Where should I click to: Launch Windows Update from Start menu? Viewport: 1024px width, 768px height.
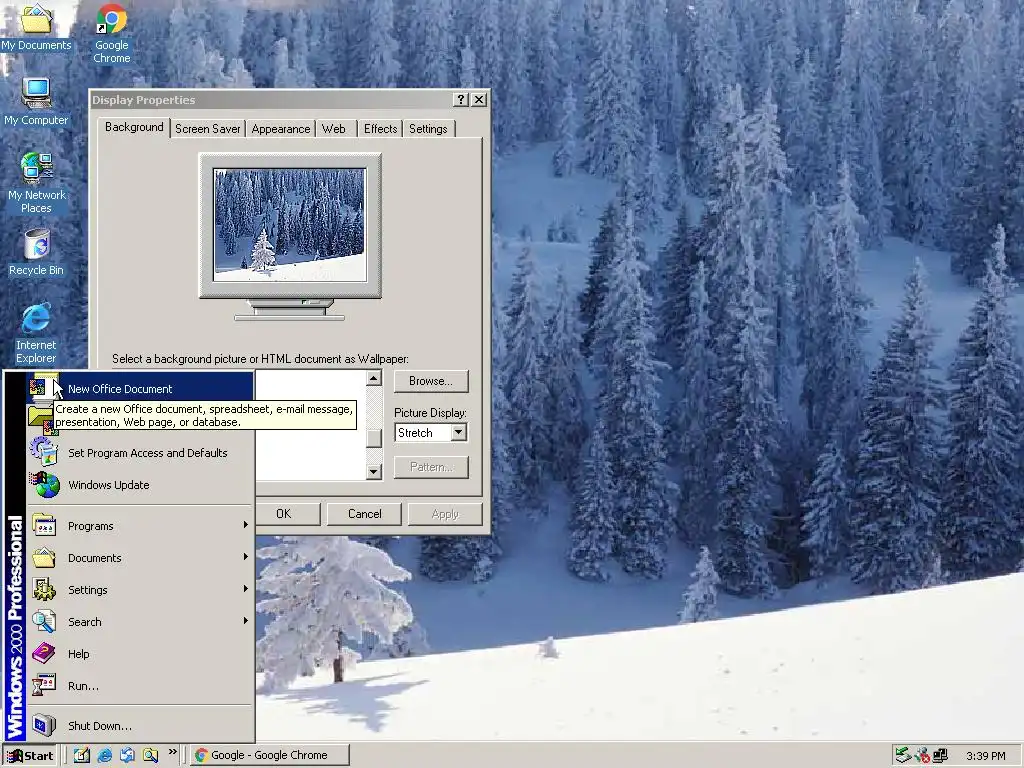(140, 485)
